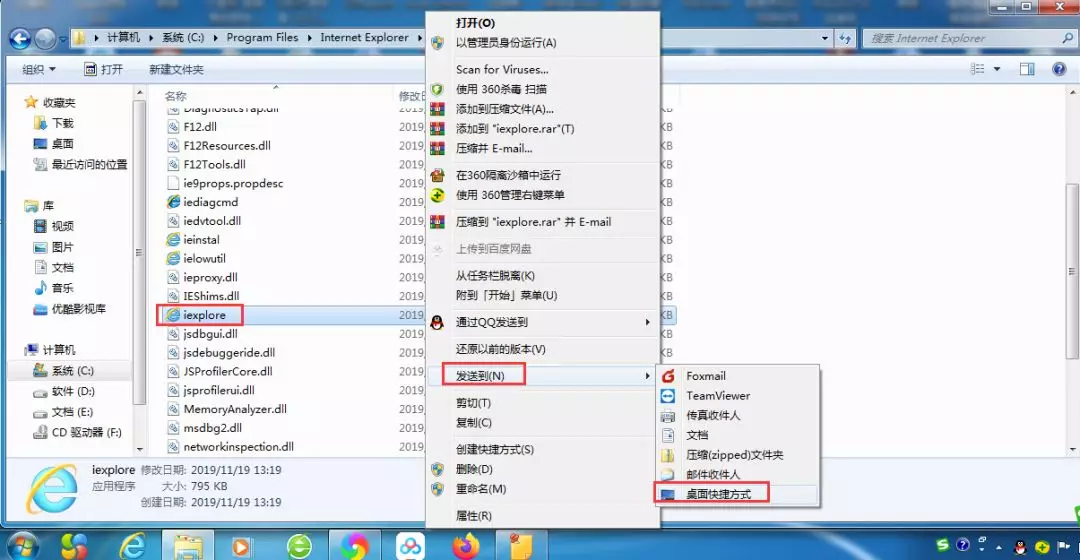Click the search magnifier icon
The width and height of the screenshot is (1080, 560).
click(1067, 39)
